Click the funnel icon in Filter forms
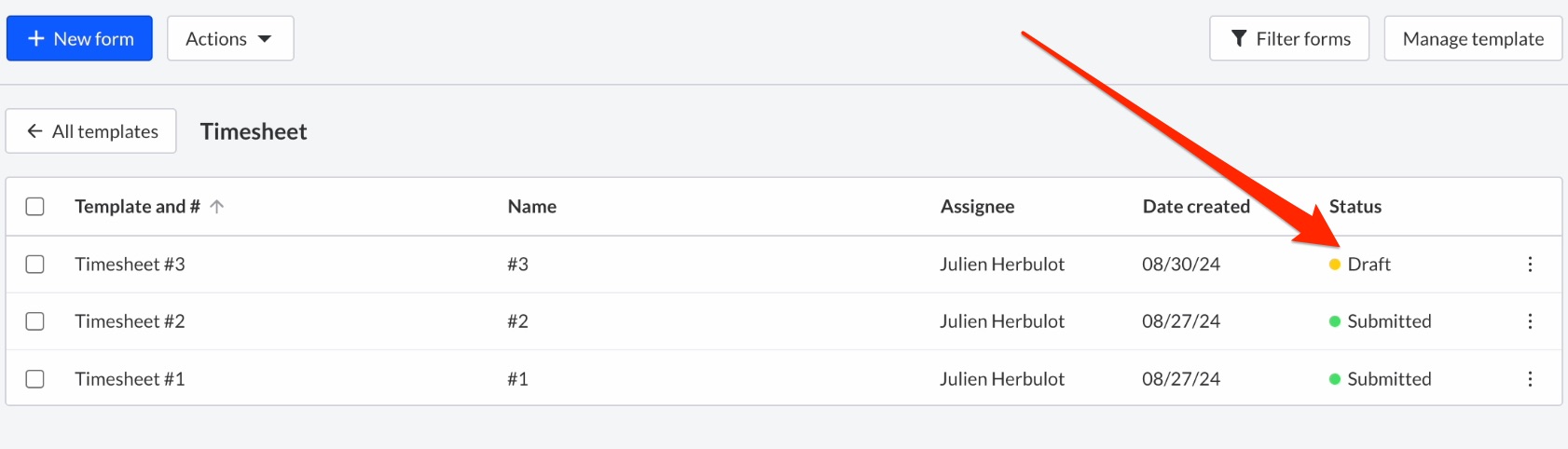Screen dimensions: 1568x449 click(1239, 38)
